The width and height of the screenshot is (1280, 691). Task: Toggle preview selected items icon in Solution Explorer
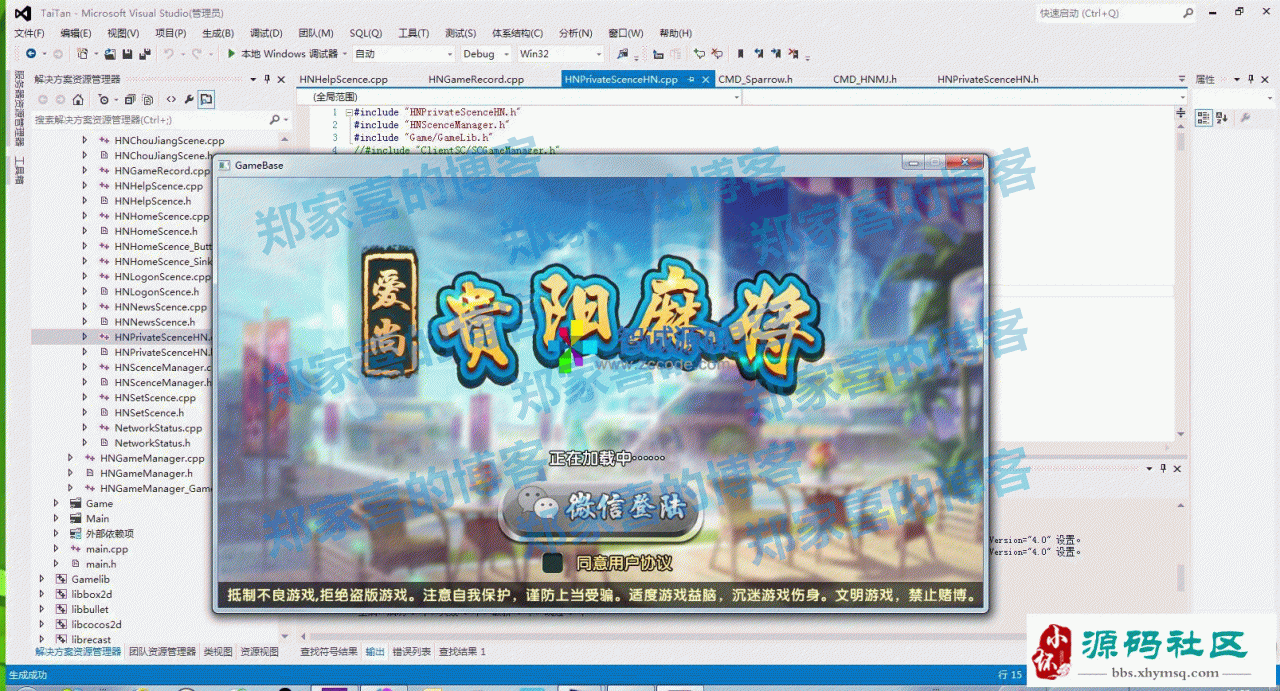[x=206, y=99]
